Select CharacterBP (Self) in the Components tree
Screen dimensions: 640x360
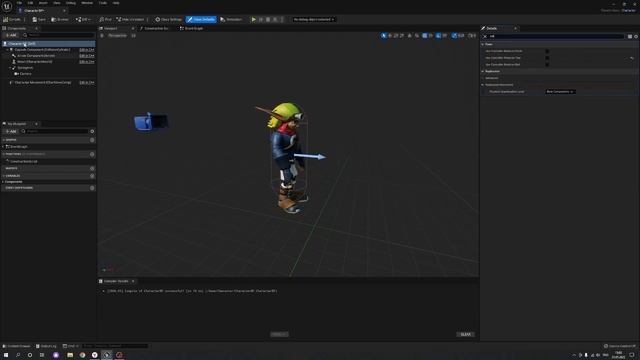pyautogui.click(x=48, y=43)
